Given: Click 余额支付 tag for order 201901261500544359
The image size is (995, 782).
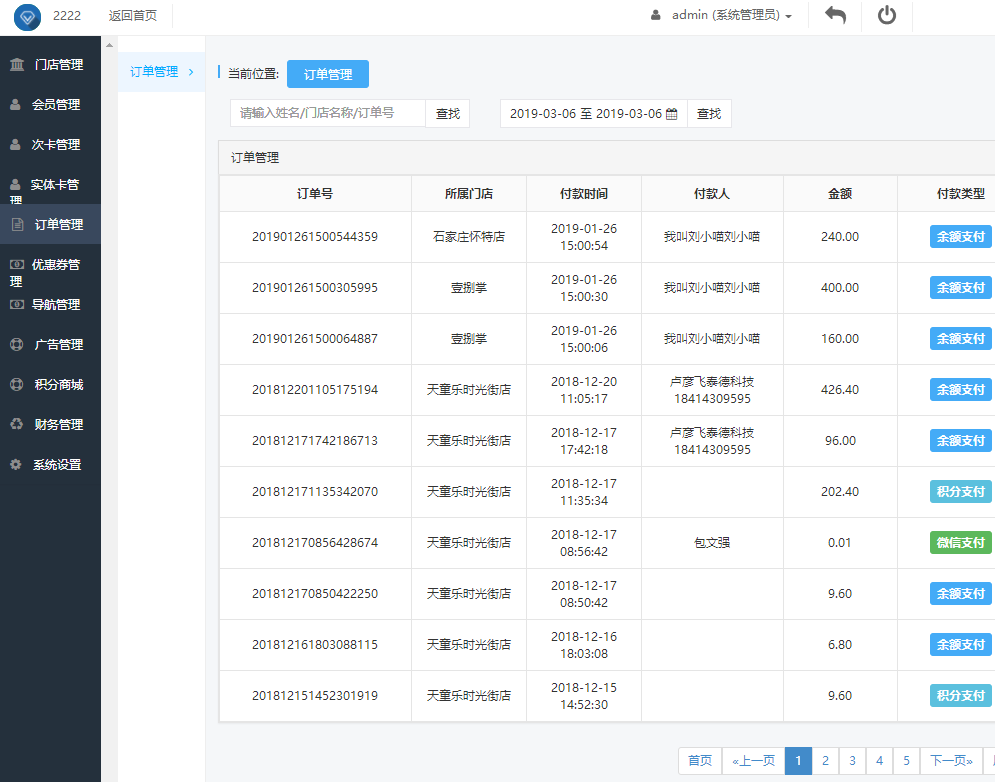Looking at the screenshot, I should 960,237.
